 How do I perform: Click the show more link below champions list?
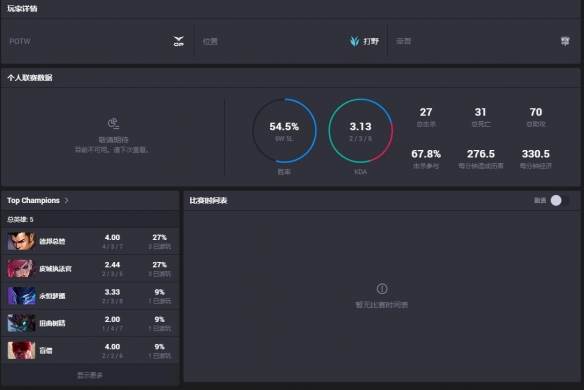[x=90, y=375]
